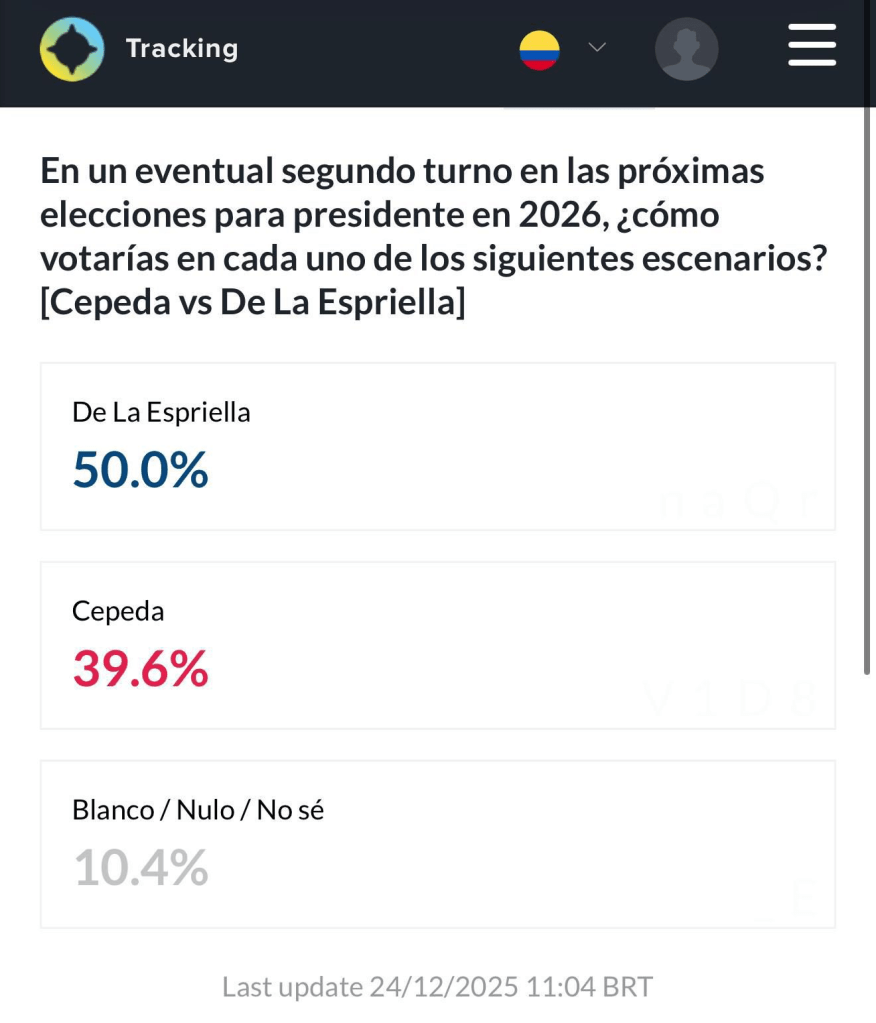Expand the country selector chevron
The height and width of the screenshot is (1023, 876).
point(597,48)
